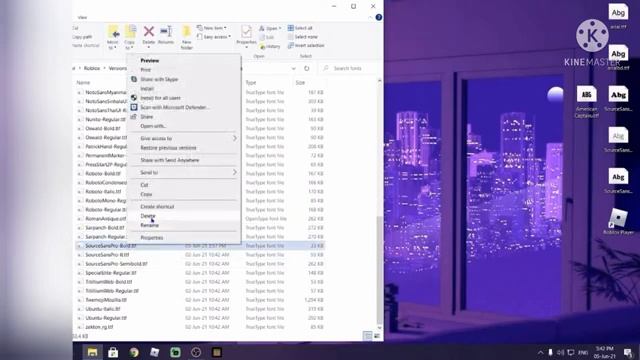Click the blue help question mark icon
Image resolution: width=640 pixels, height=360 pixels.
[x=379, y=17]
